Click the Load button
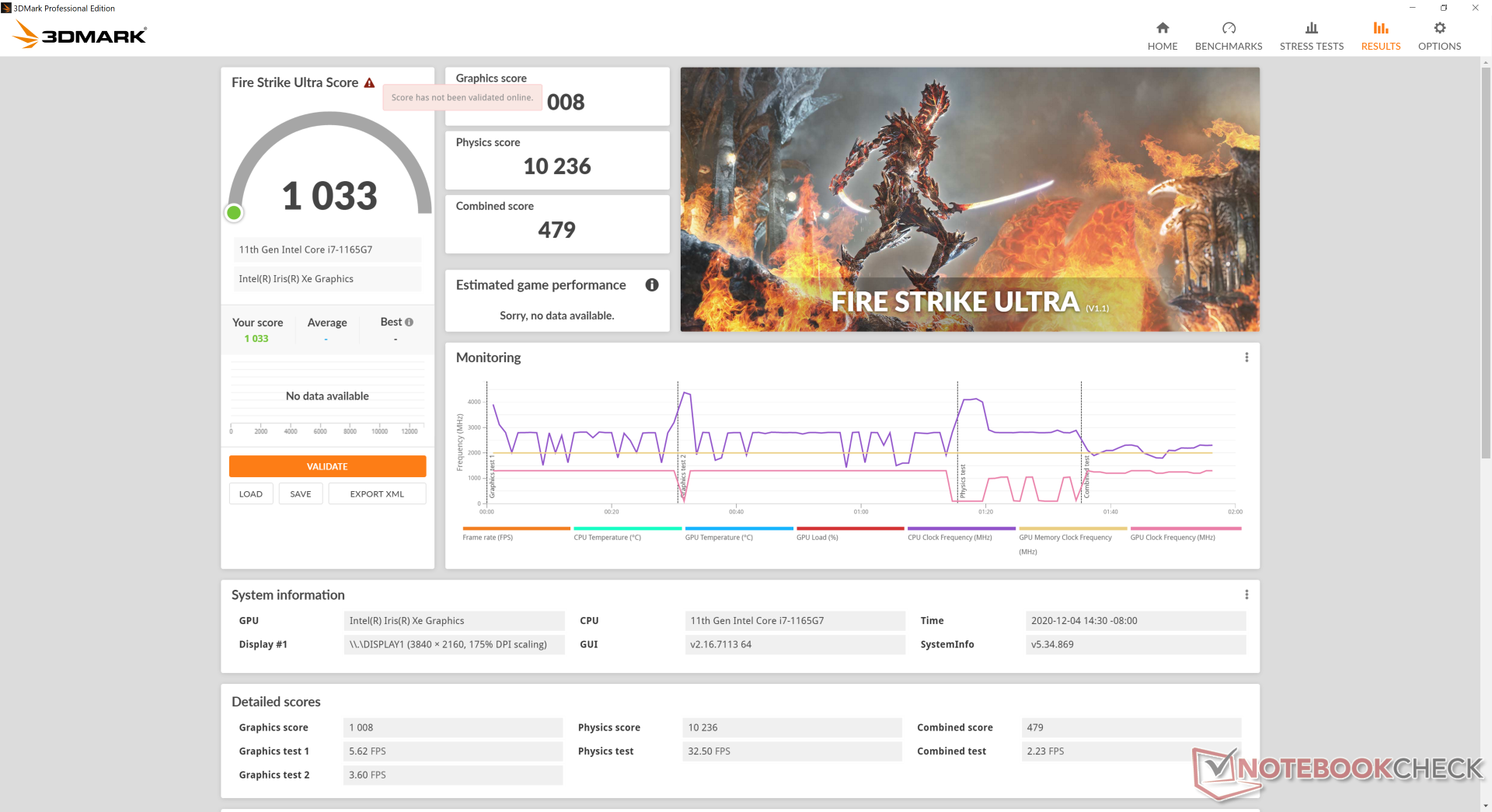This screenshot has height=812, width=1492. [x=250, y=494]
